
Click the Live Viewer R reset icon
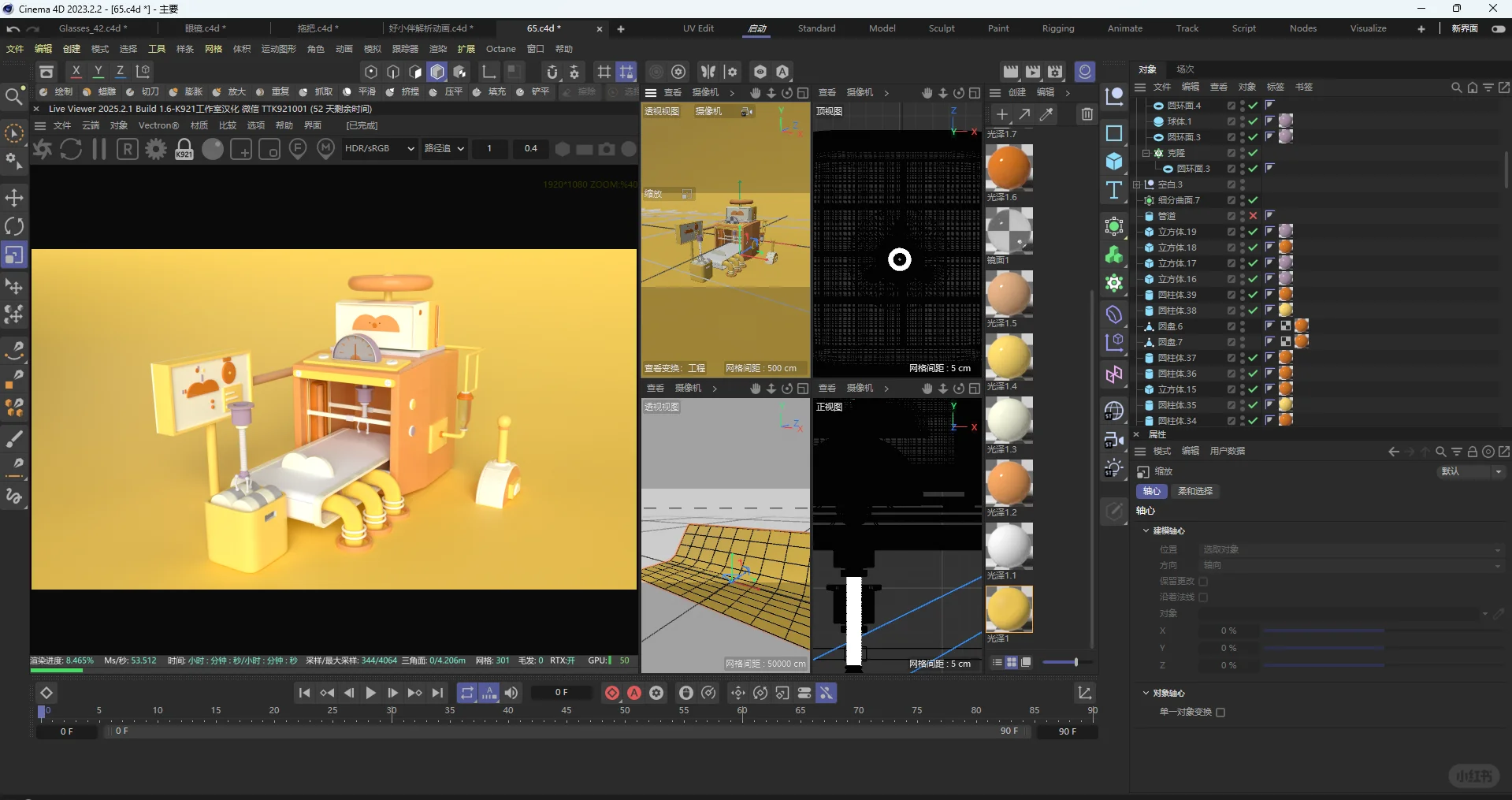128,149
